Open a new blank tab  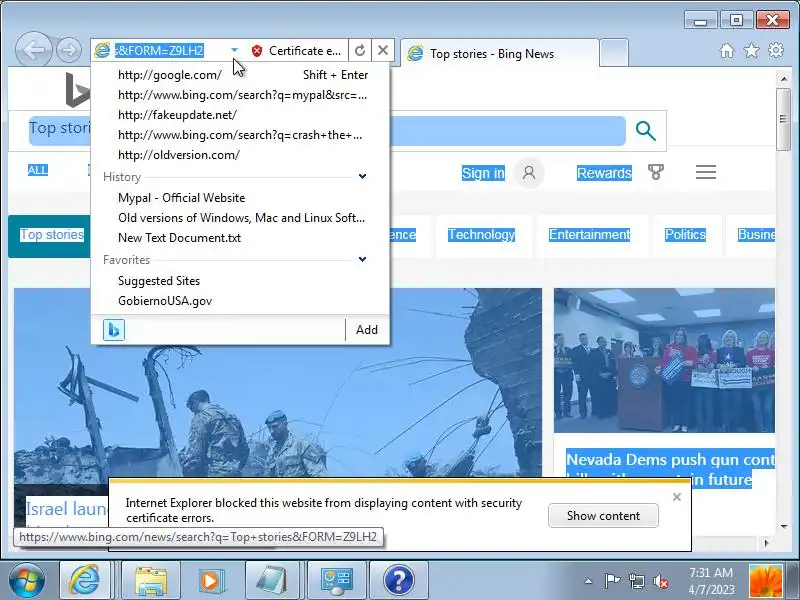[614, 53]
